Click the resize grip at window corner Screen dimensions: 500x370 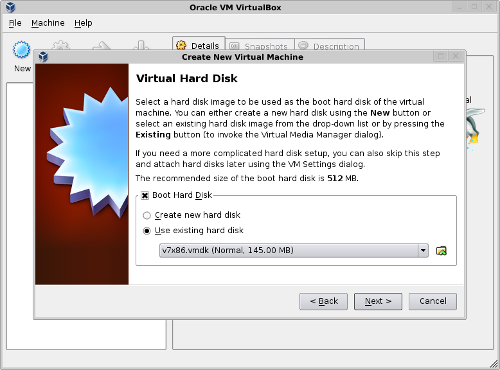[x=494, y=364]
